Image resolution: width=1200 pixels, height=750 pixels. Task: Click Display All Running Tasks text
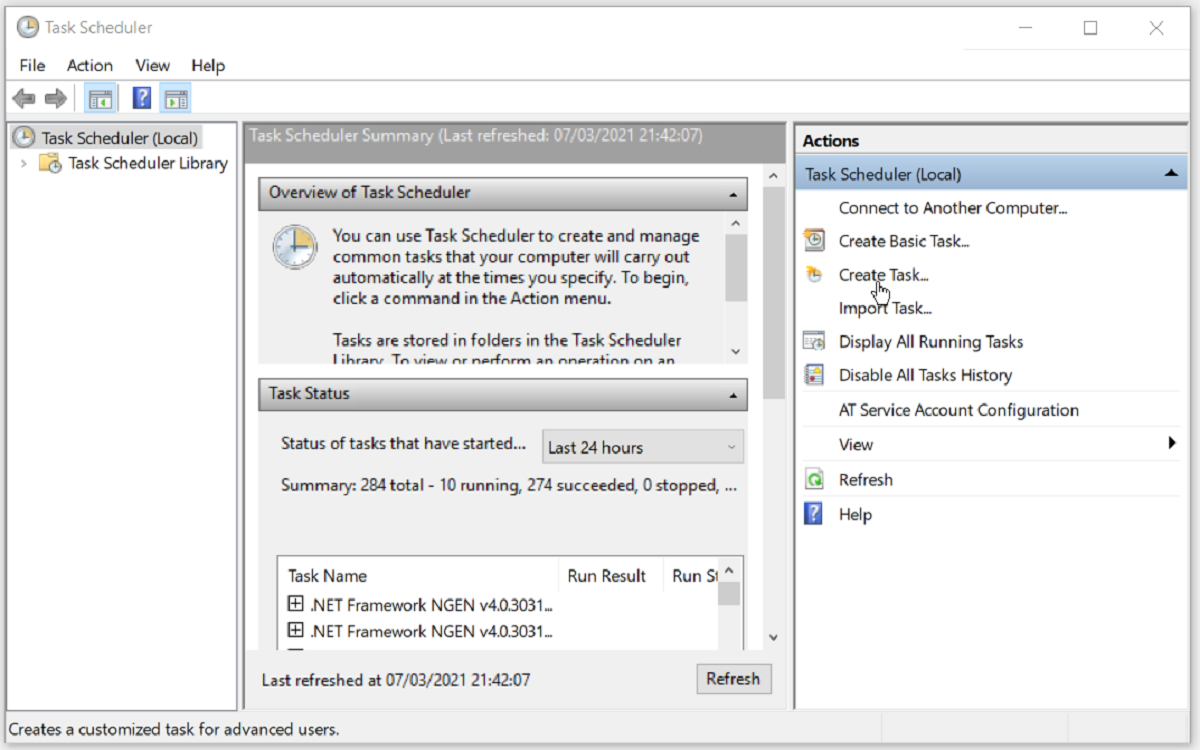coord(931,342)
